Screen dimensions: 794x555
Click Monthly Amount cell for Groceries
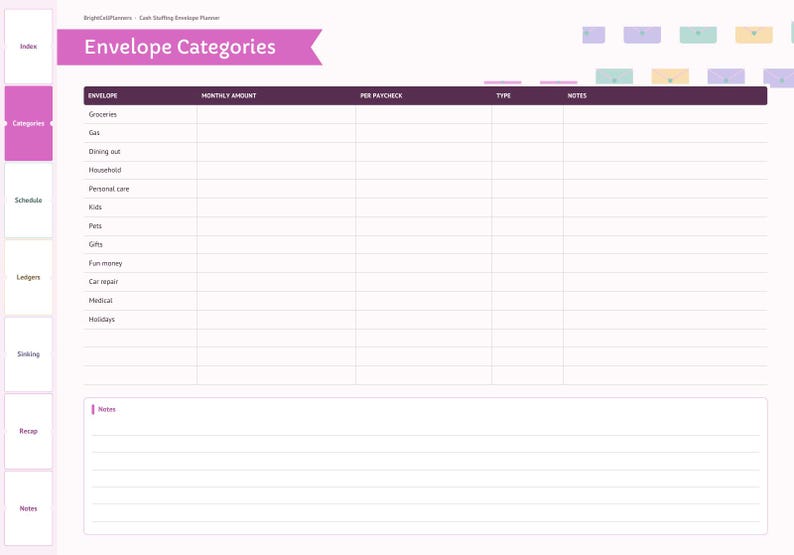(x=276, y=114)
